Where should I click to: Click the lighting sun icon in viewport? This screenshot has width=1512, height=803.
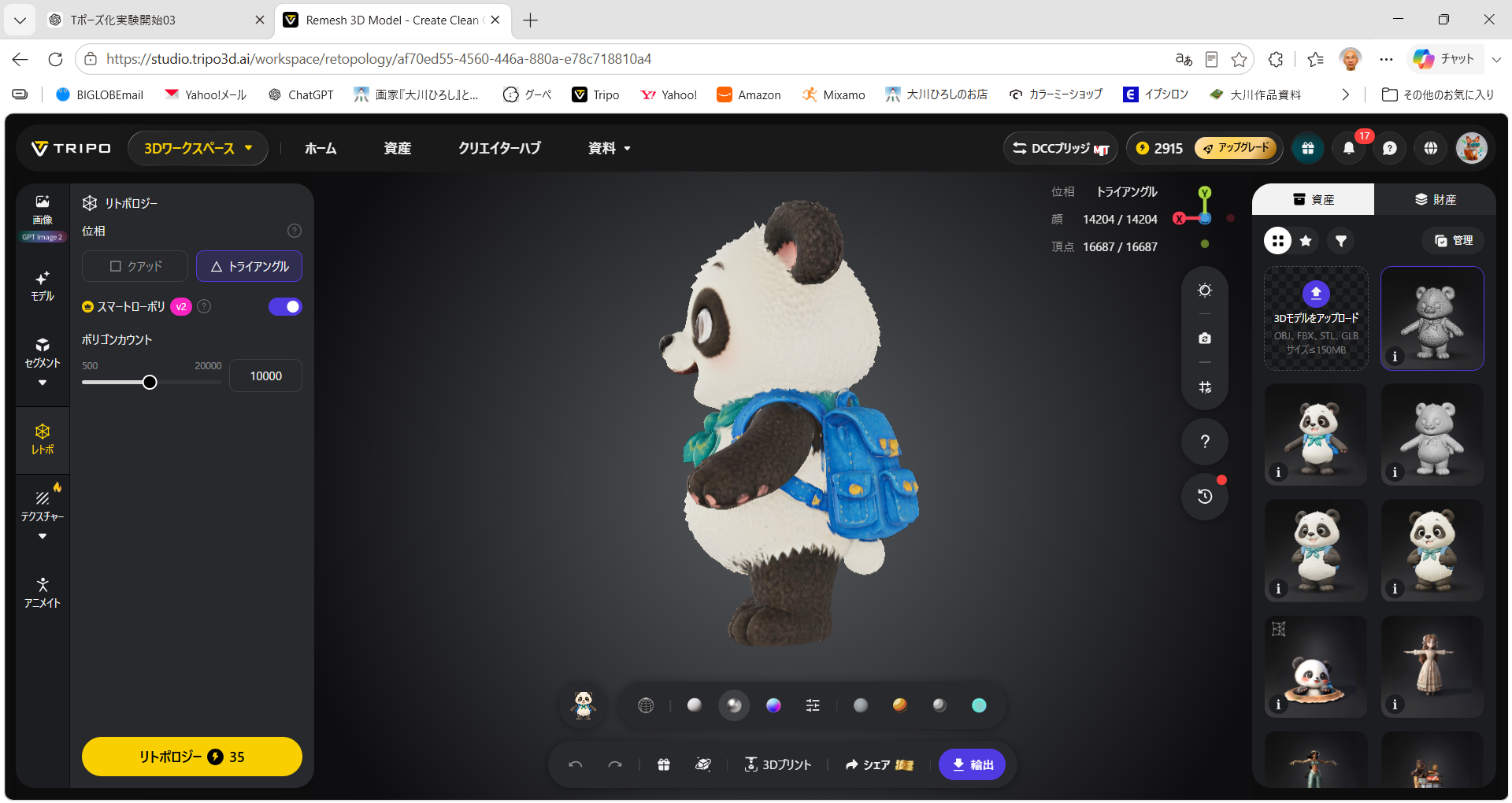[1205, 290]
